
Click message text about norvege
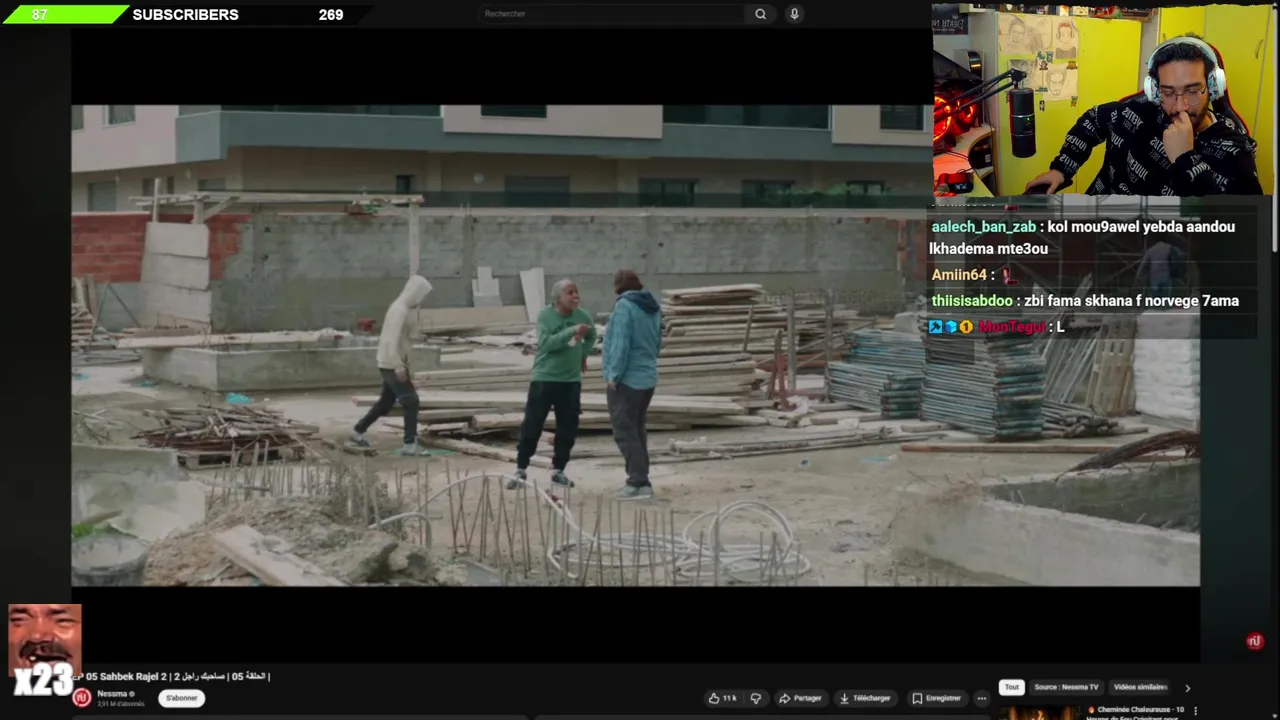point(1131,301)
